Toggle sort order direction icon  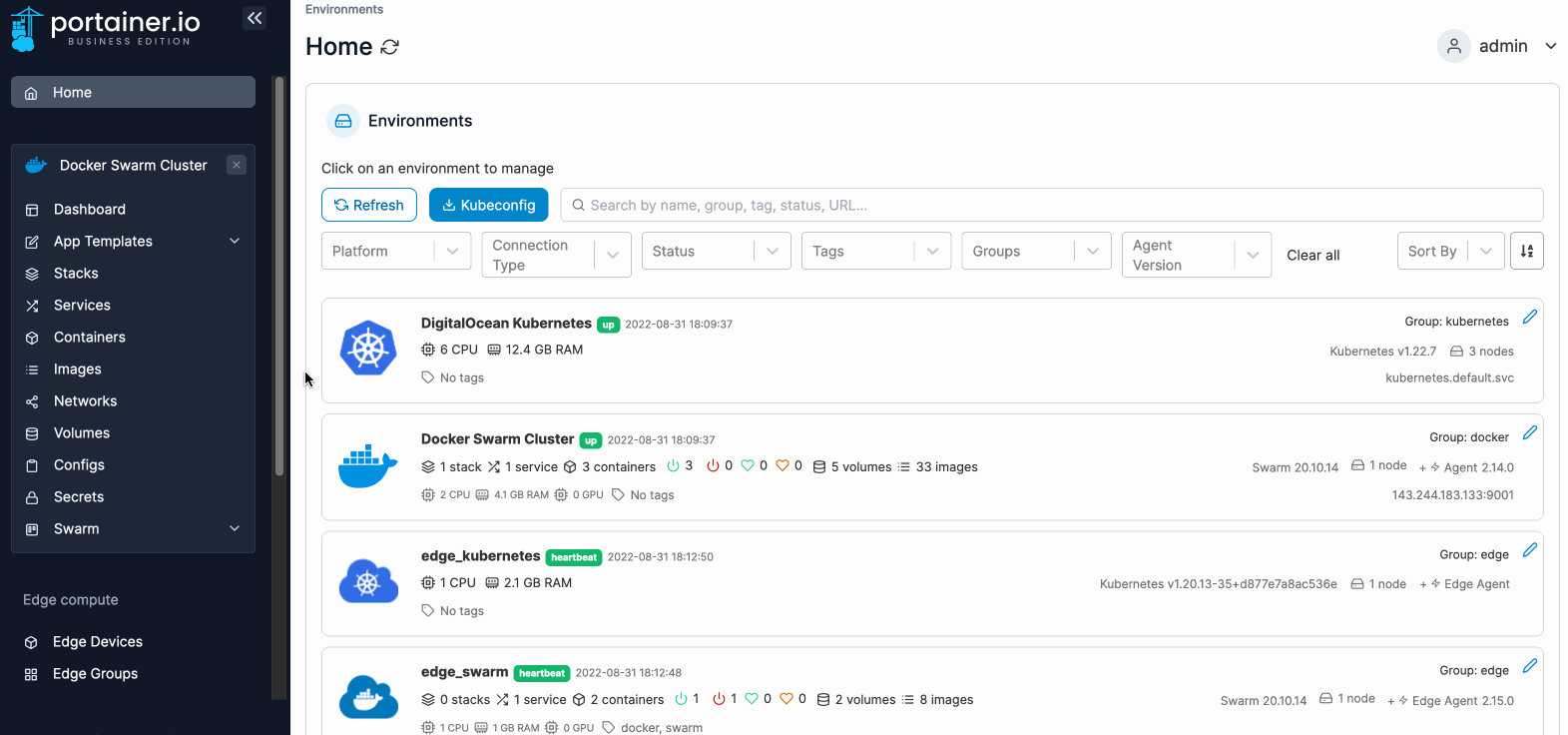[1526, 251]
